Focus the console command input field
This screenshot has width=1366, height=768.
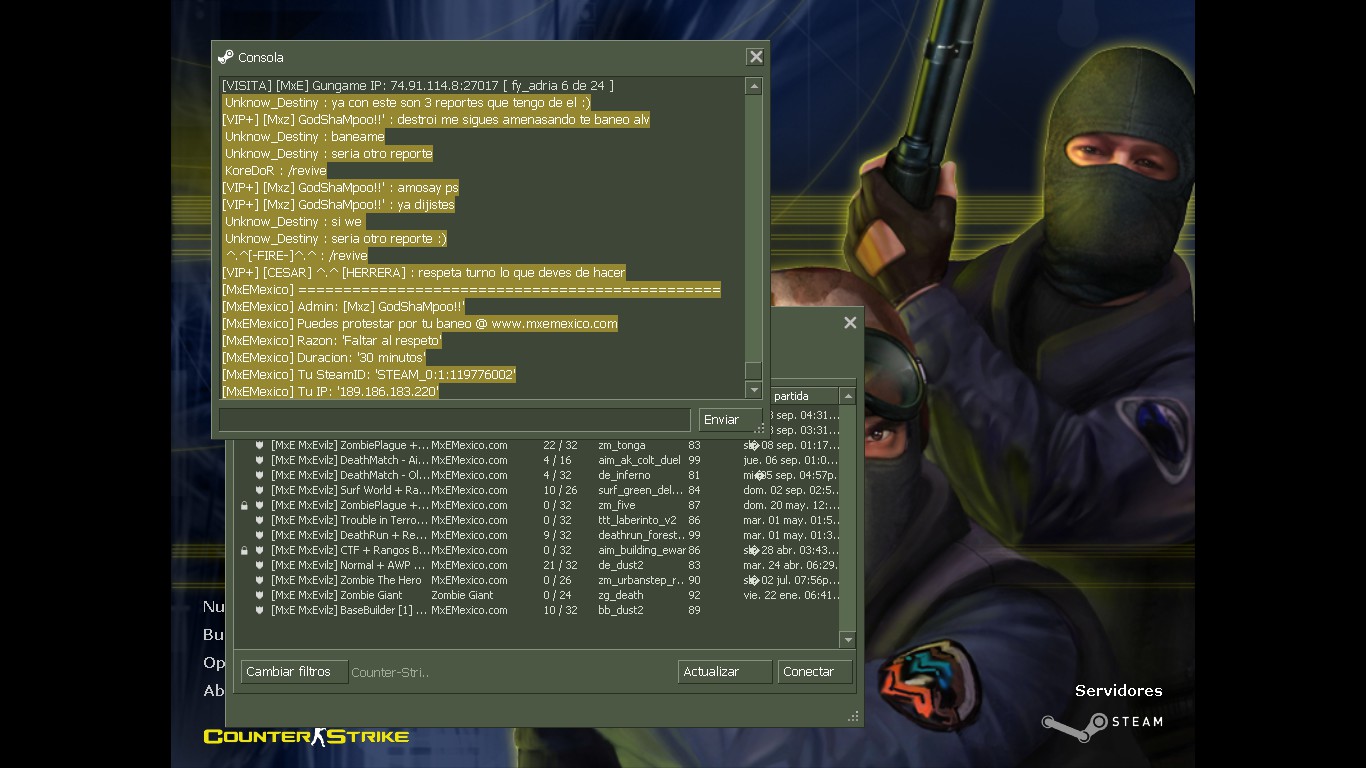455,419
